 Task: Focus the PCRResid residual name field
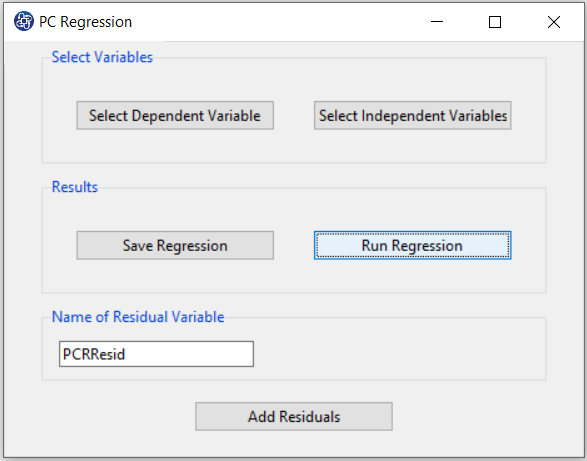tap(156, 354)
